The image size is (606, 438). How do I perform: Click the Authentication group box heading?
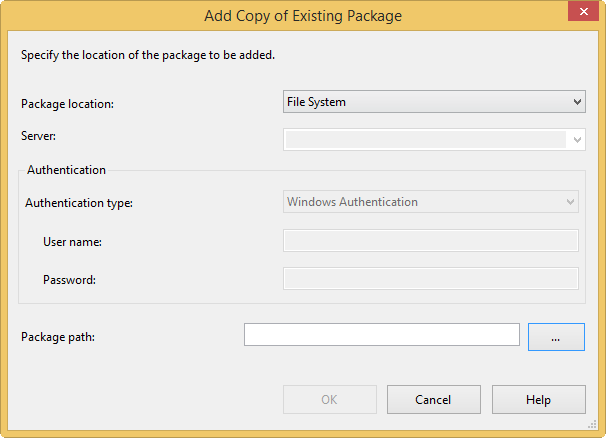point(66,170)
